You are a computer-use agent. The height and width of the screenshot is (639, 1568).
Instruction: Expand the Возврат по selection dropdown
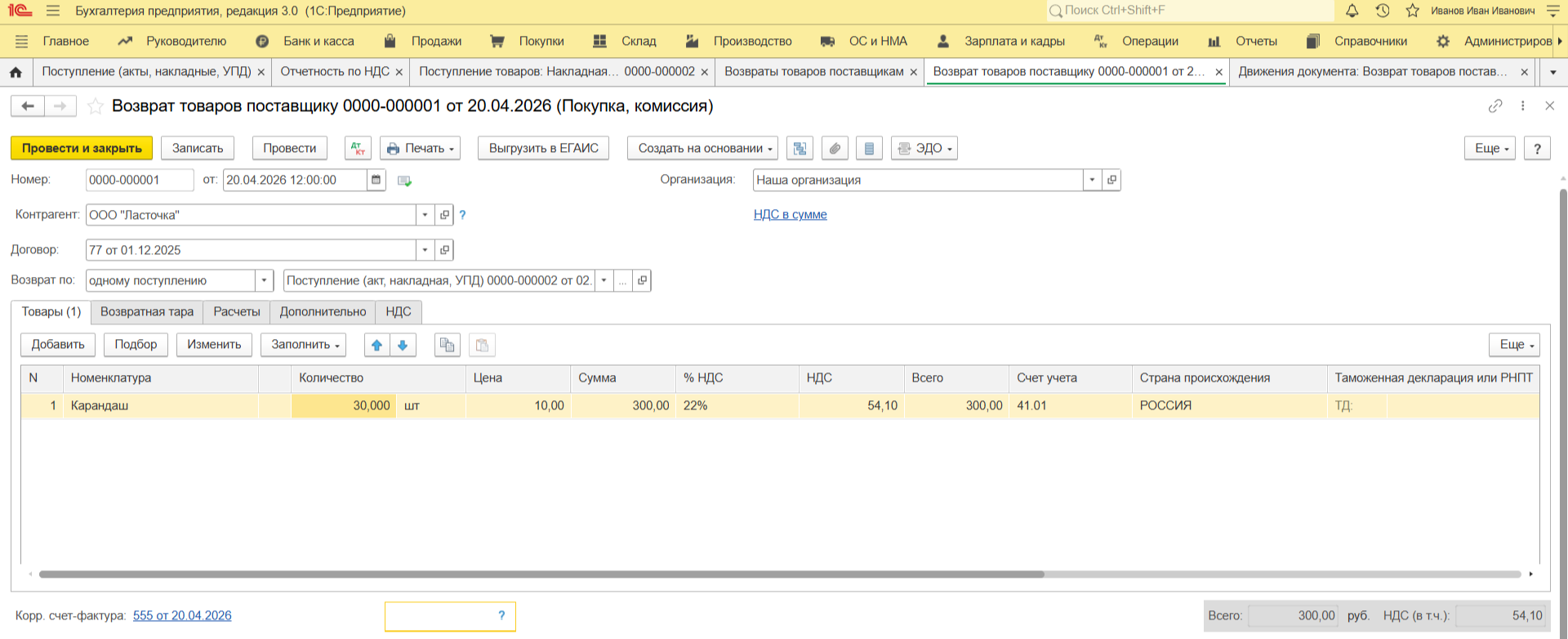coord(264,280)
